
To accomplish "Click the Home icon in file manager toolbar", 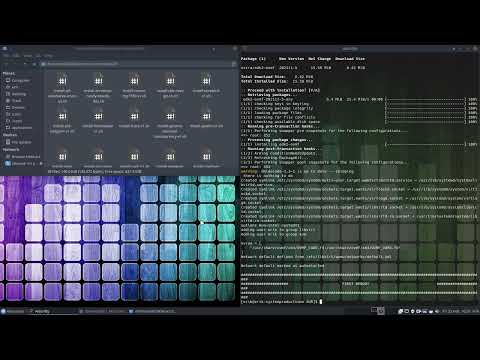I will [x=34, y=64].
